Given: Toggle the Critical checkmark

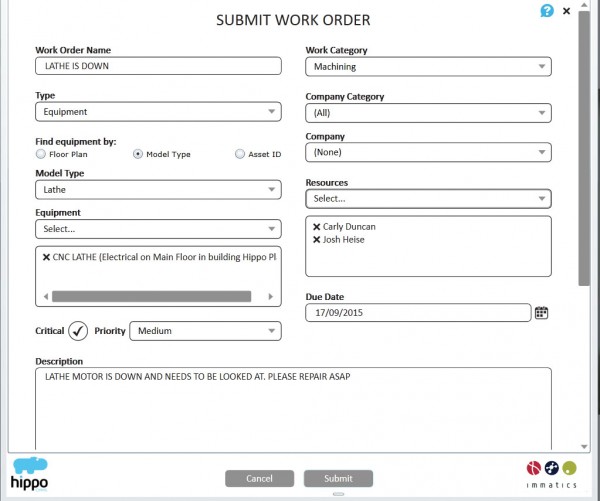Looking at the screenshot, I should pos(78,331).
